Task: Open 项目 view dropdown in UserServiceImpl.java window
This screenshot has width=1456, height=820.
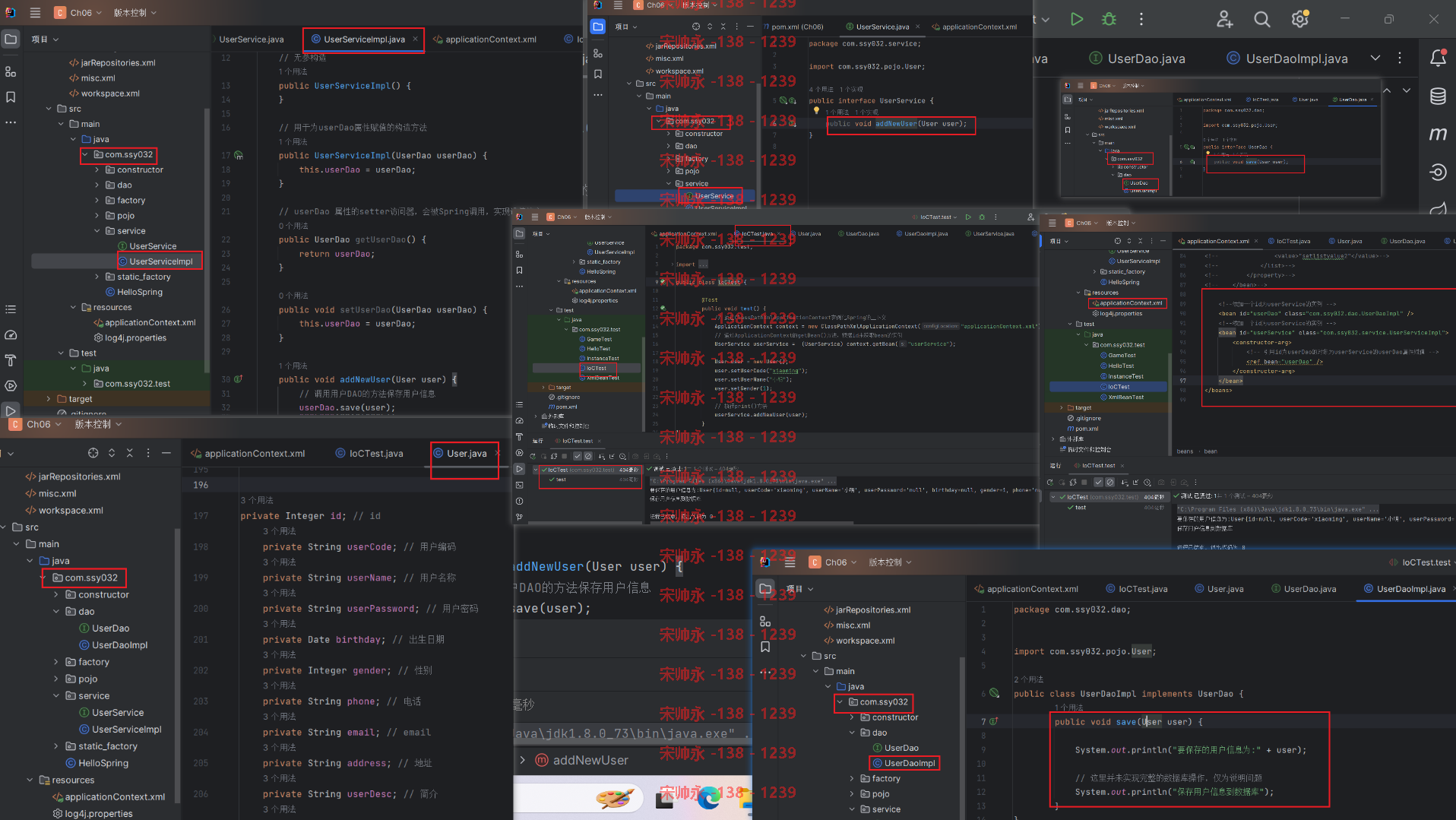Action: coord(45,40)
